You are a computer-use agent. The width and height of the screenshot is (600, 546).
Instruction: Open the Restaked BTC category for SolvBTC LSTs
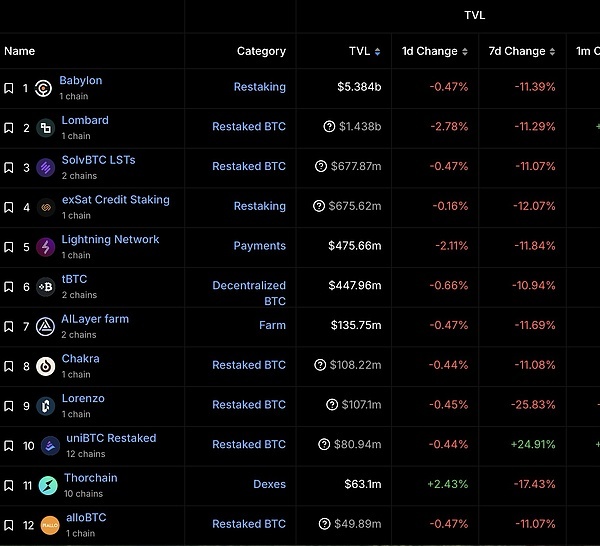(x=248, y=166)
